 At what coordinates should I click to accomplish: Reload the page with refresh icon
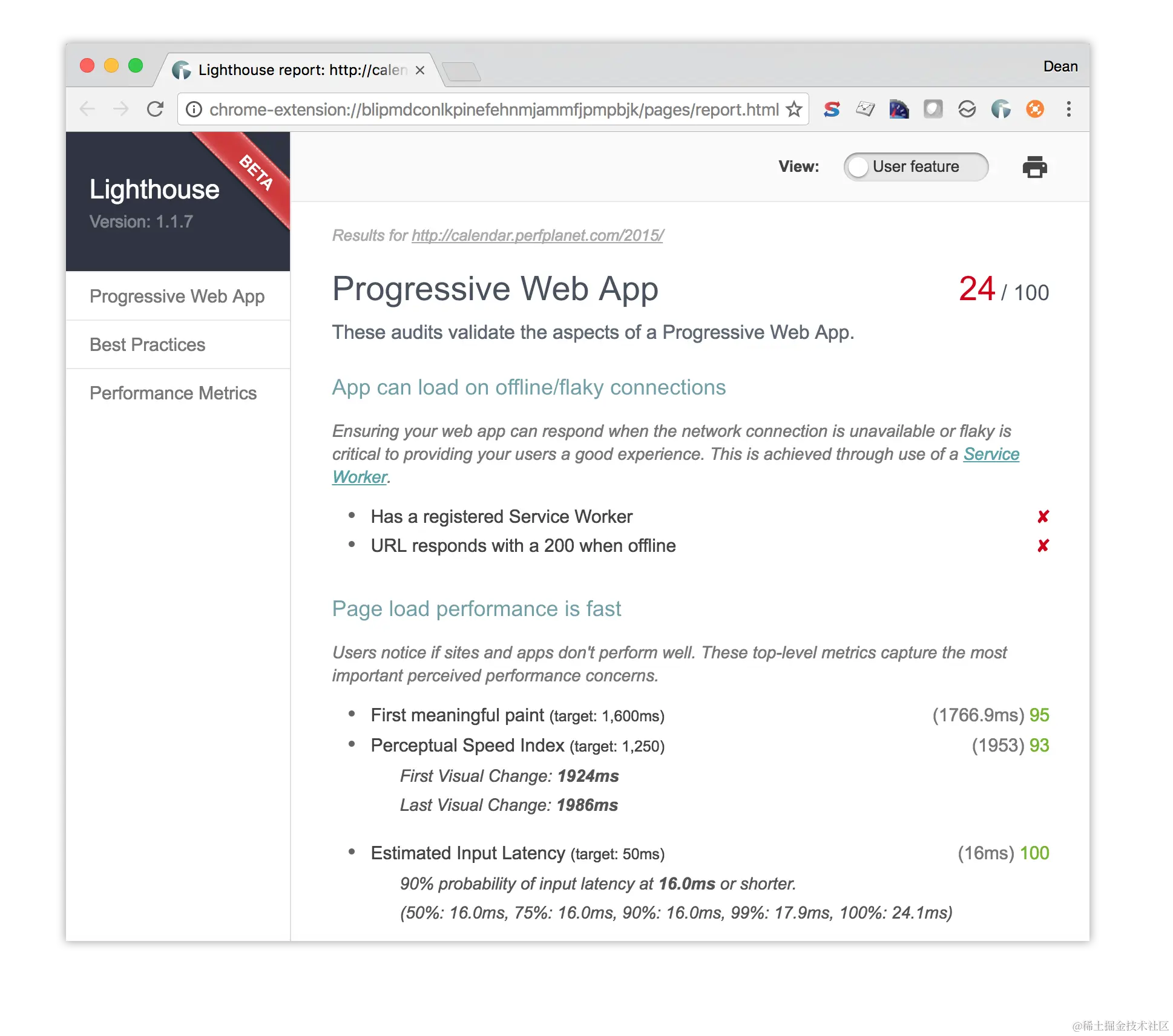click(155, 109)
